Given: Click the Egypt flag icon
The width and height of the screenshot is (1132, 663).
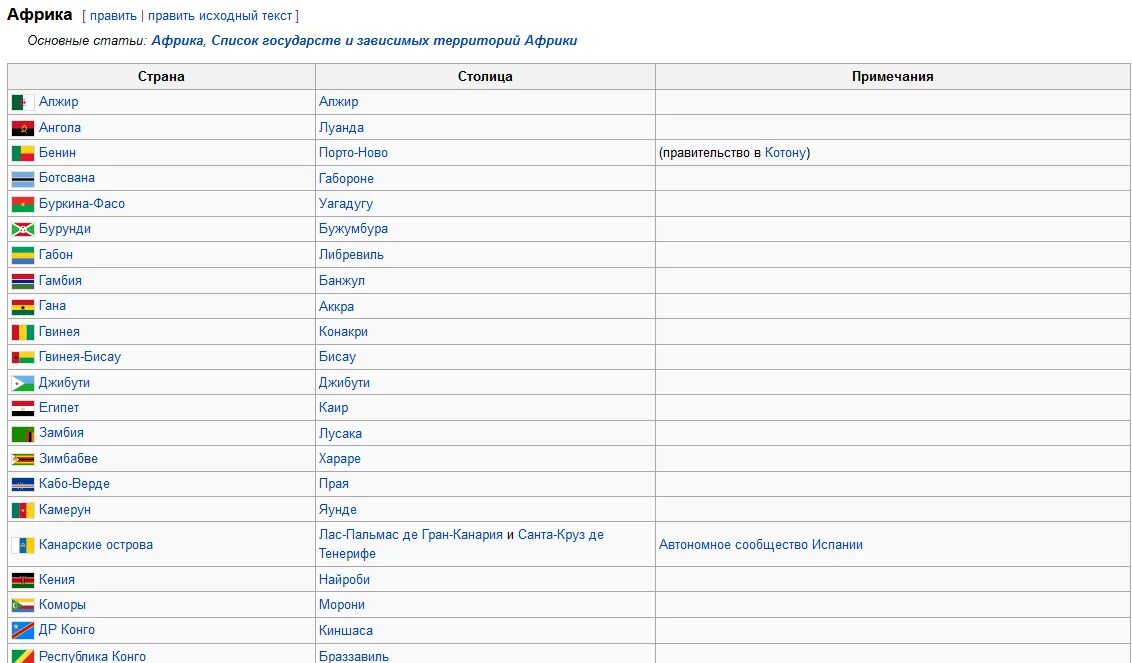Looking at the screenshot, I should point(23,409).
